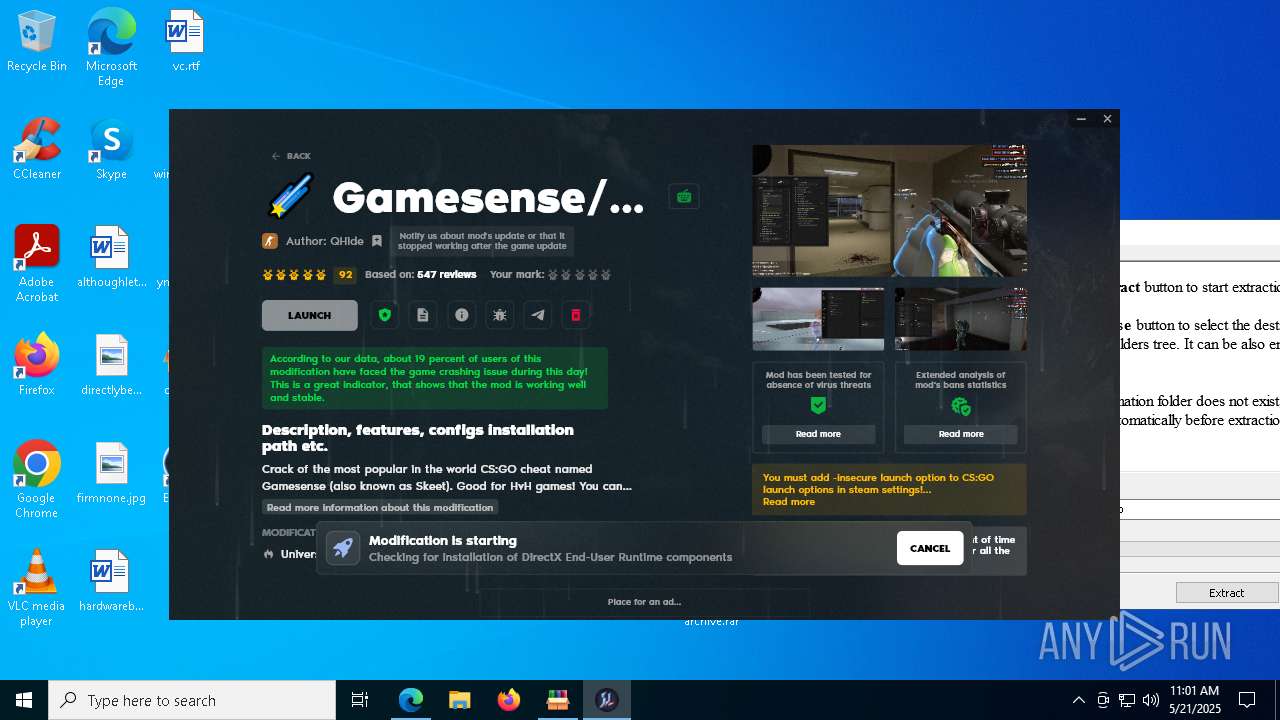
Task: Open Adobe Acrobat desktop shortcut
Action: point(37,264)
